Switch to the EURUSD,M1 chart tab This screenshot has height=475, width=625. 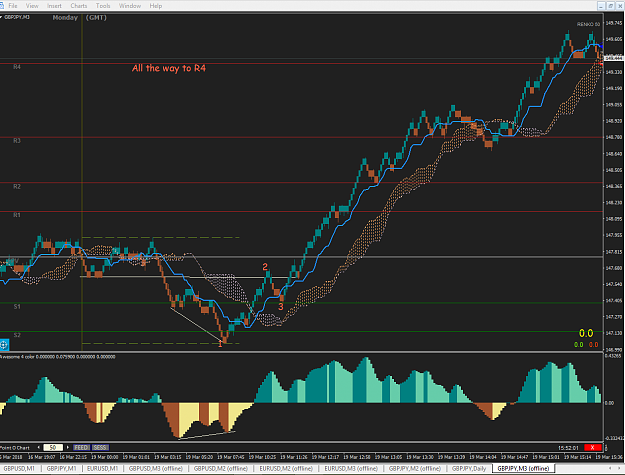click(x=102, y=469)
